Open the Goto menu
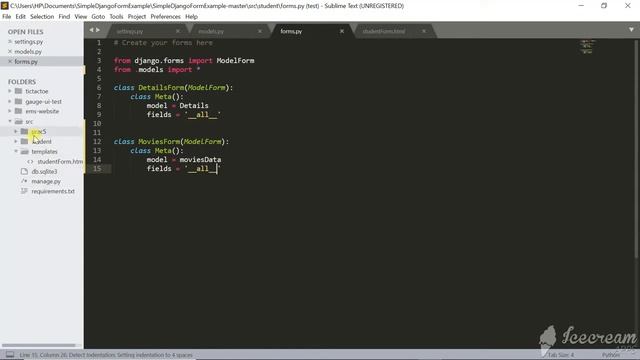Image resolution: width=640 pixels, height=360 pixels. coord(98,17)
